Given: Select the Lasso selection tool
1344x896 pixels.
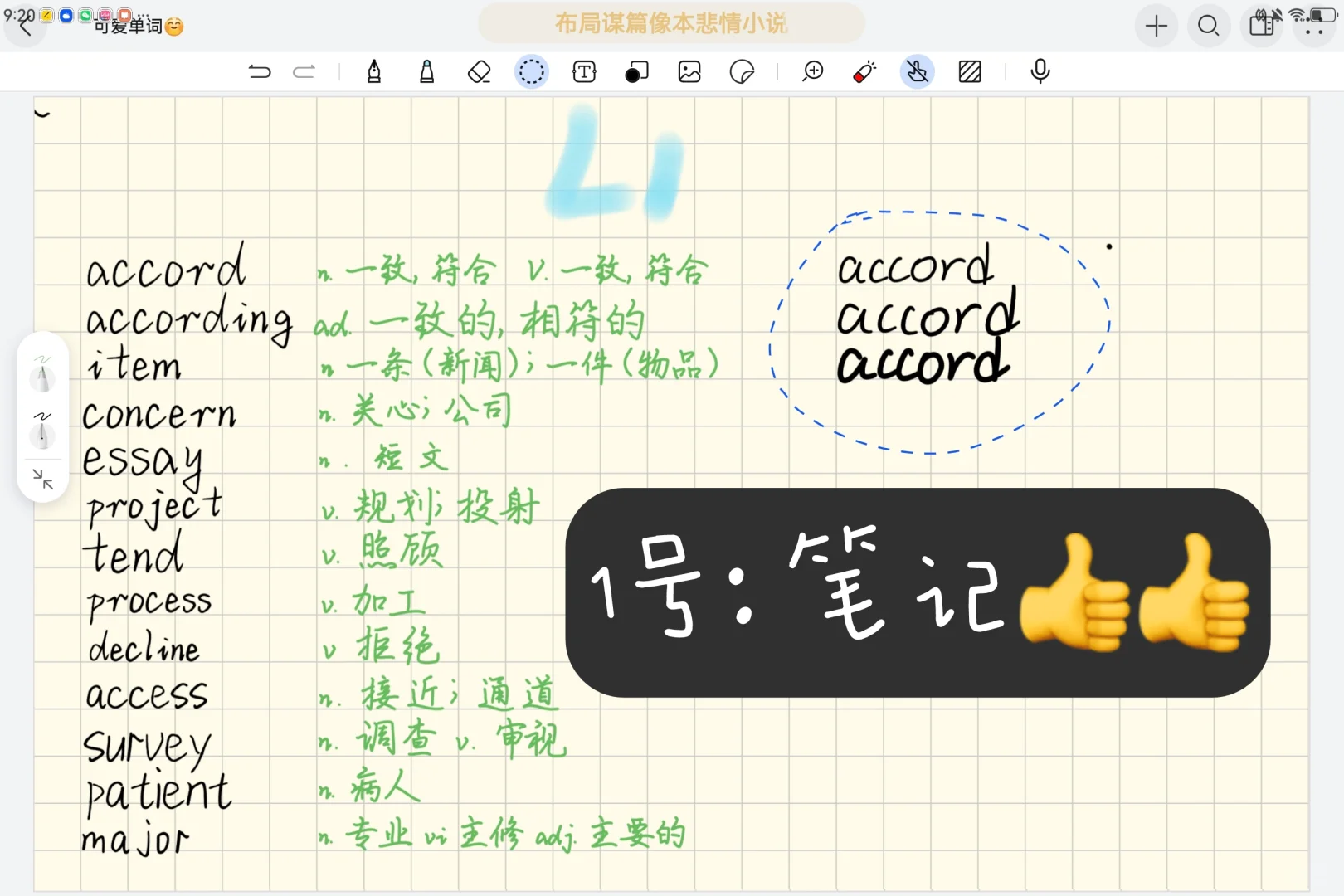Looking at the screenshot, I should pos(532,72).
